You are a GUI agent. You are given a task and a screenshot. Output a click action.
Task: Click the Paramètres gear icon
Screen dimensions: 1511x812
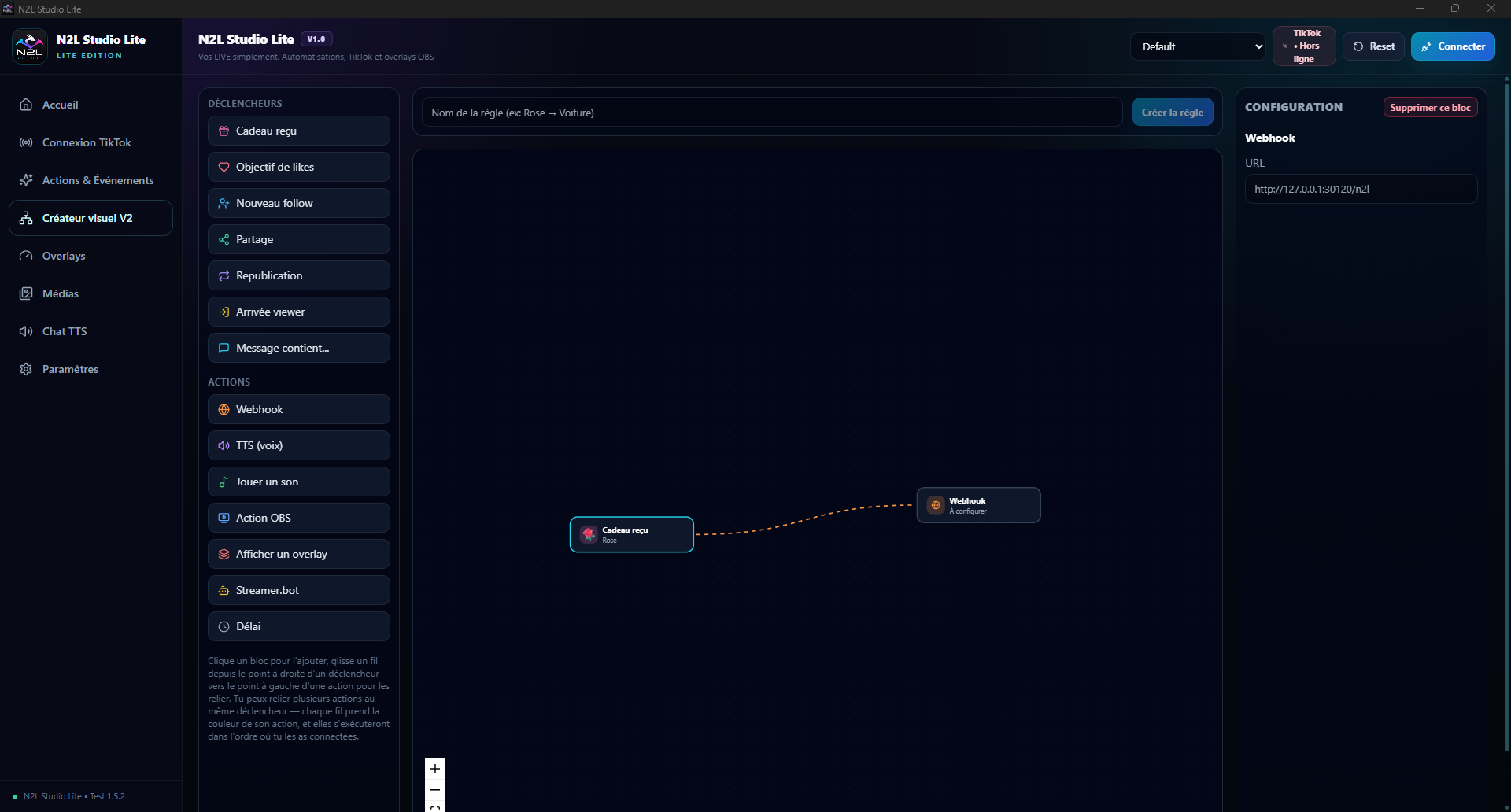(26, 369)
